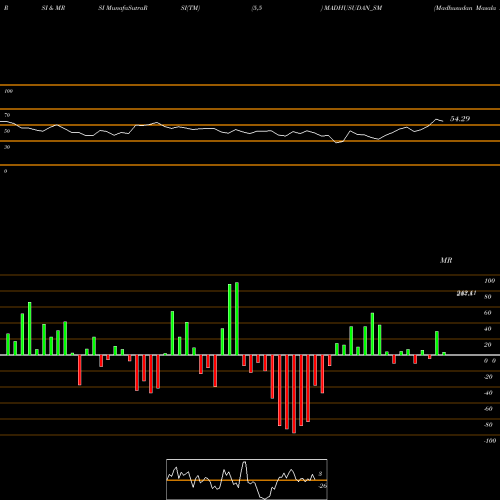Click the '0 0' zero-line label on MR axis
Viewport: 500px width, 500px height.
[490, 361]
